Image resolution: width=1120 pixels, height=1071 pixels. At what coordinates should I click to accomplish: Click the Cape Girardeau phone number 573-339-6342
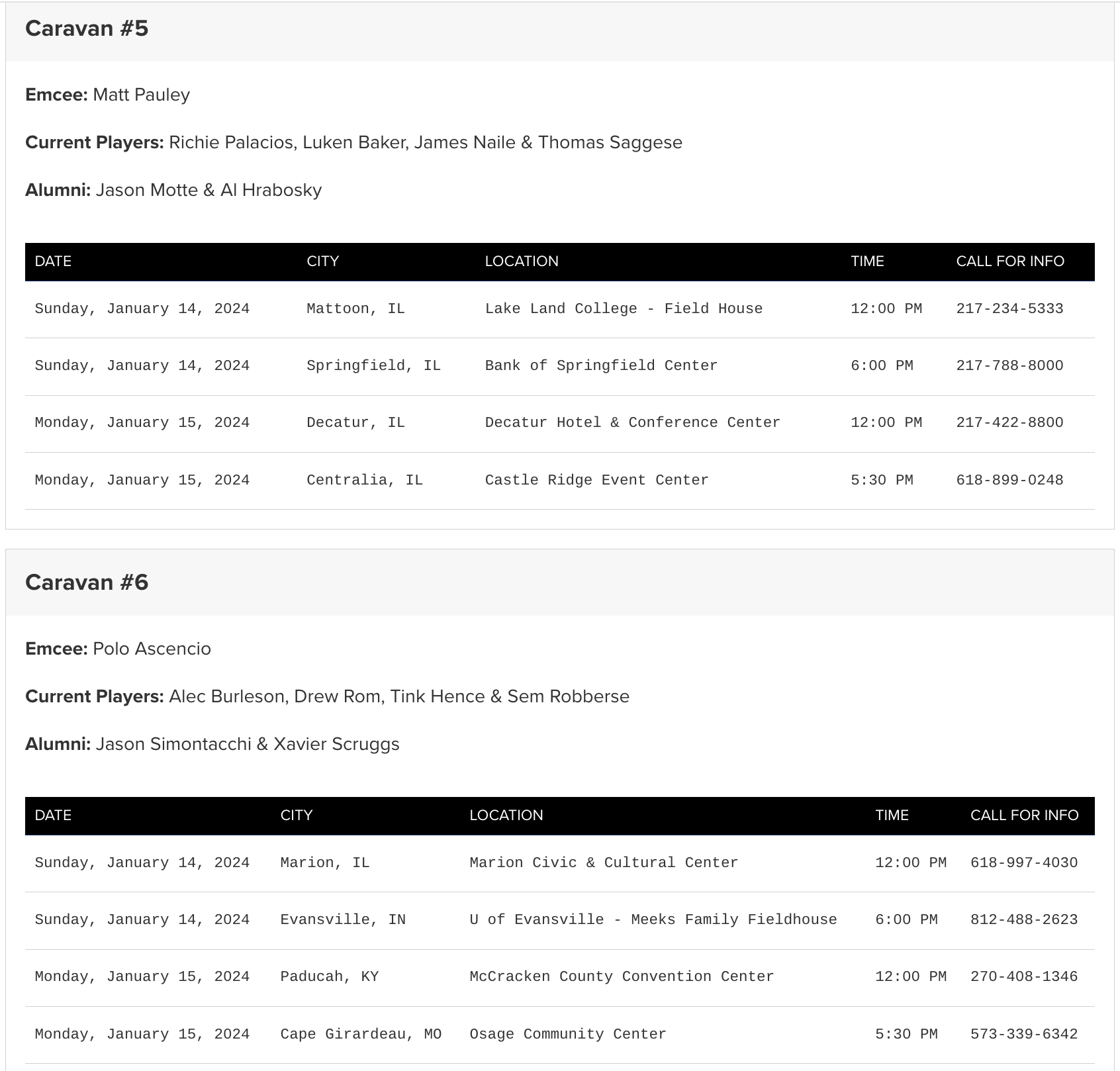(x=1023, y=1034)
